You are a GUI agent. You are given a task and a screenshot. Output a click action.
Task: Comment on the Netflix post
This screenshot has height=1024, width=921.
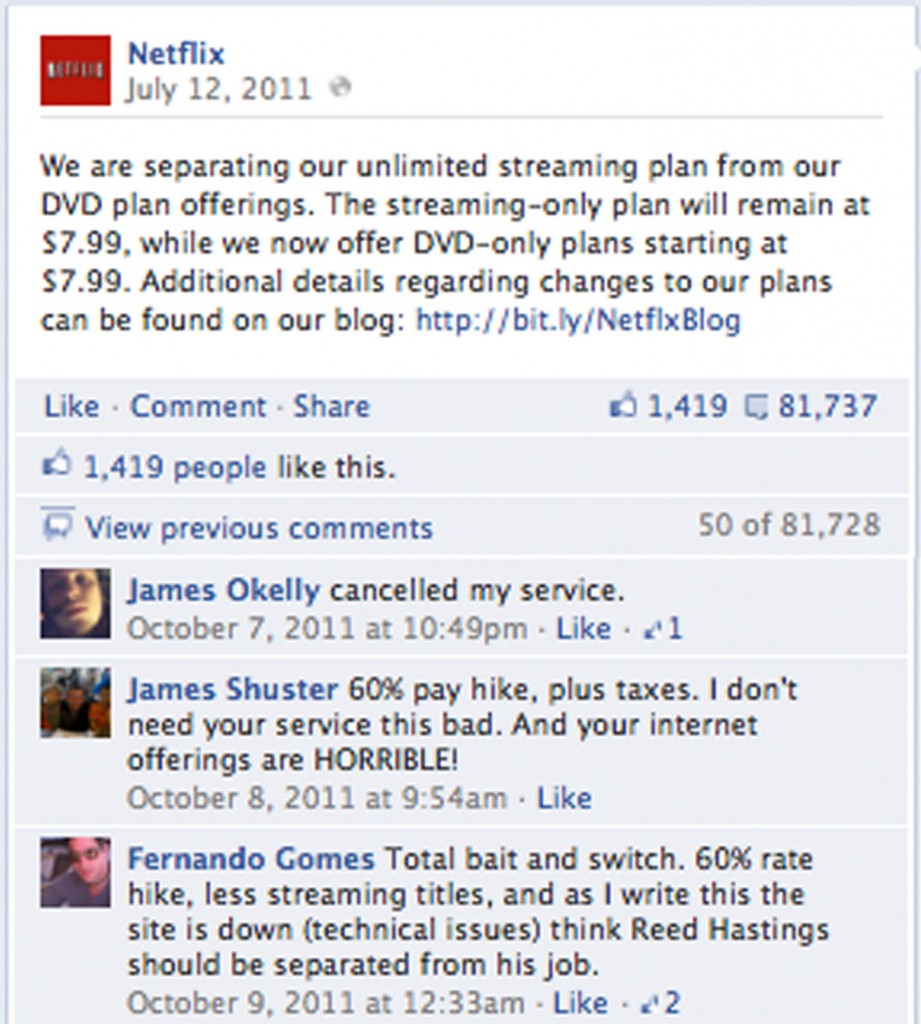(198, 406)
